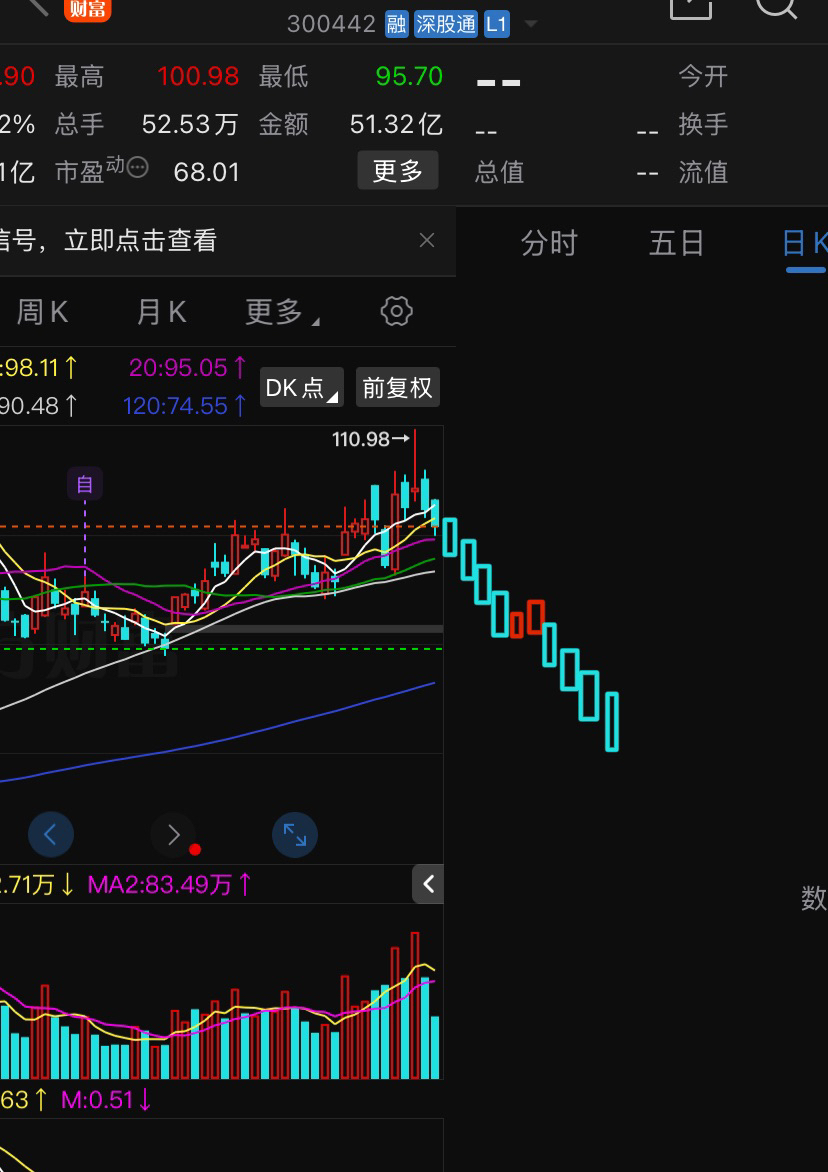Open search magnifier icon
Image resolution: width=828 pixels, height=1172 pixels.
pyautogui.click(x=777, y=9)
